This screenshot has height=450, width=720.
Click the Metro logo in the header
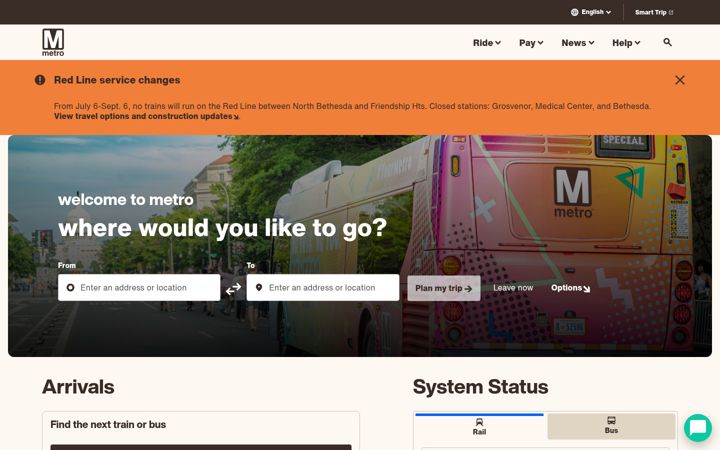(53, 42)
